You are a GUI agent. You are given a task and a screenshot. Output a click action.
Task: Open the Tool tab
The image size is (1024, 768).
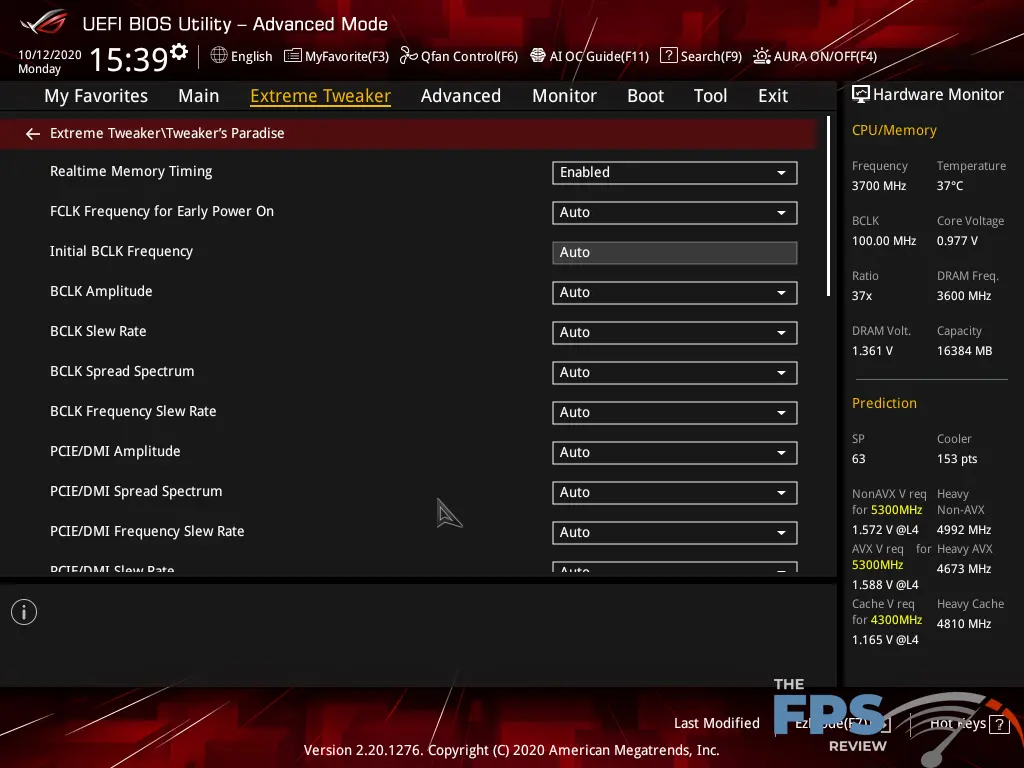(x=711, y=96)
